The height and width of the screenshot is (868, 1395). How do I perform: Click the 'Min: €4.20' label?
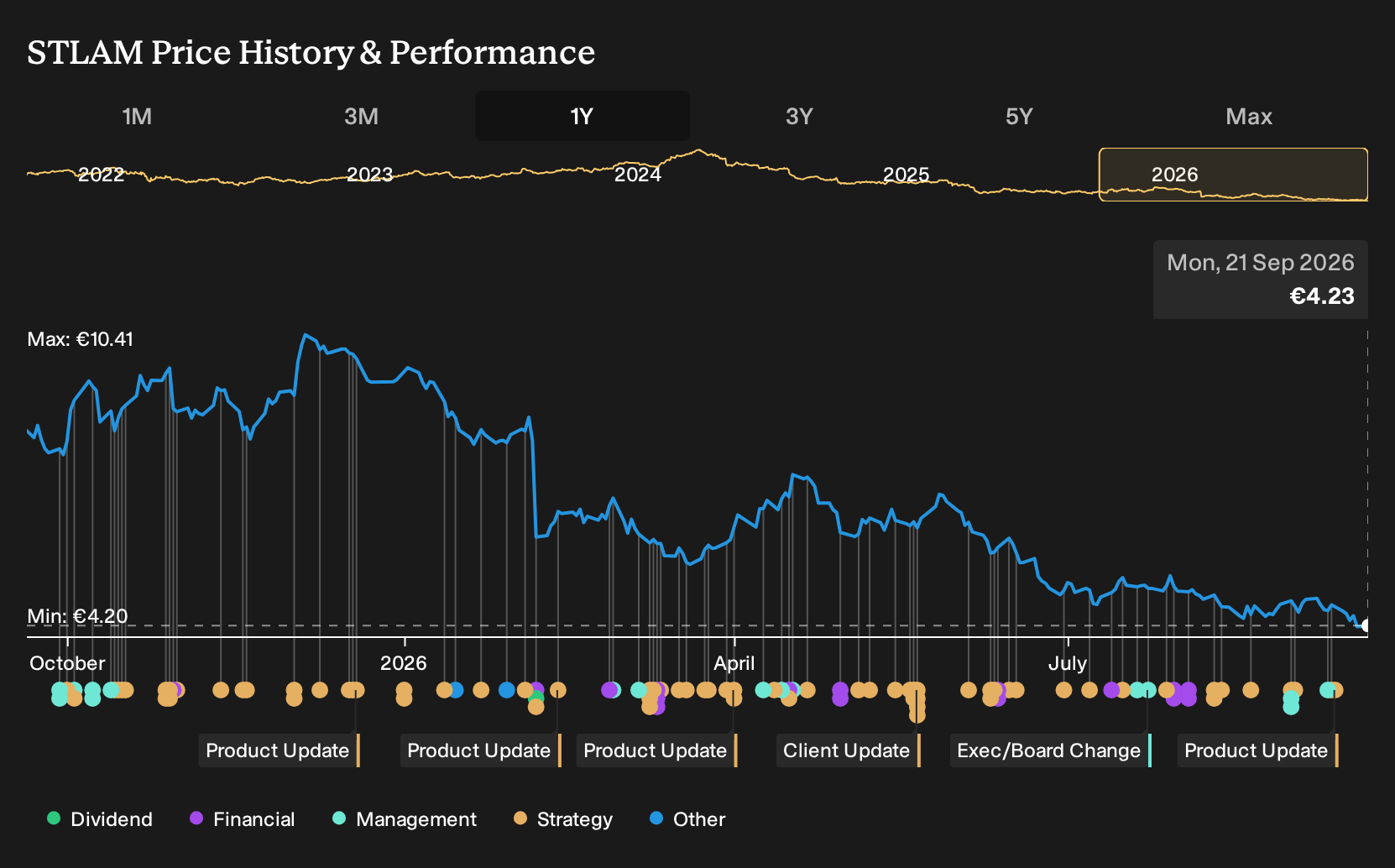click(x=77, y=616)
